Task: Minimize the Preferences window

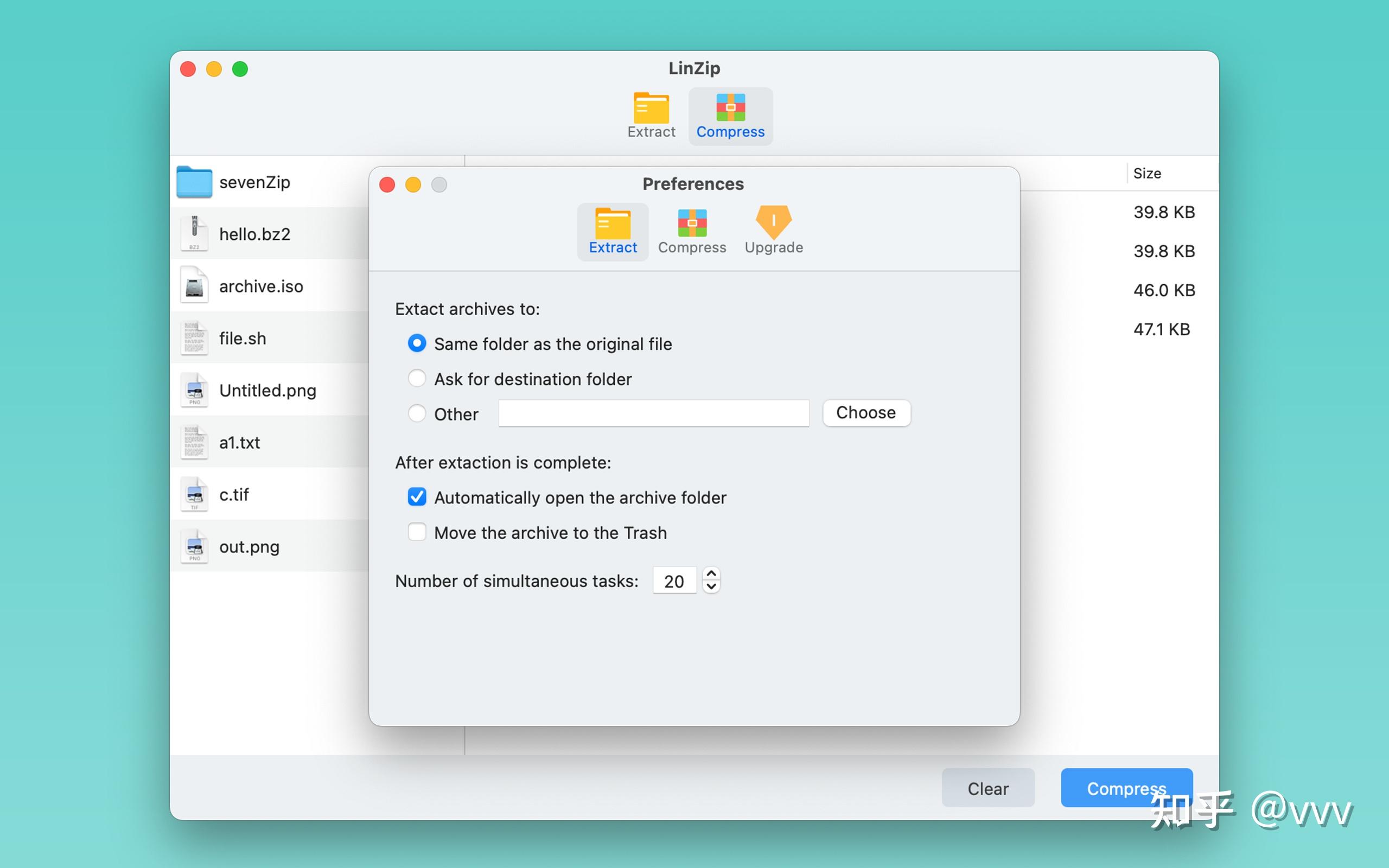Action: pyautogui.click(x=413, y=184)
